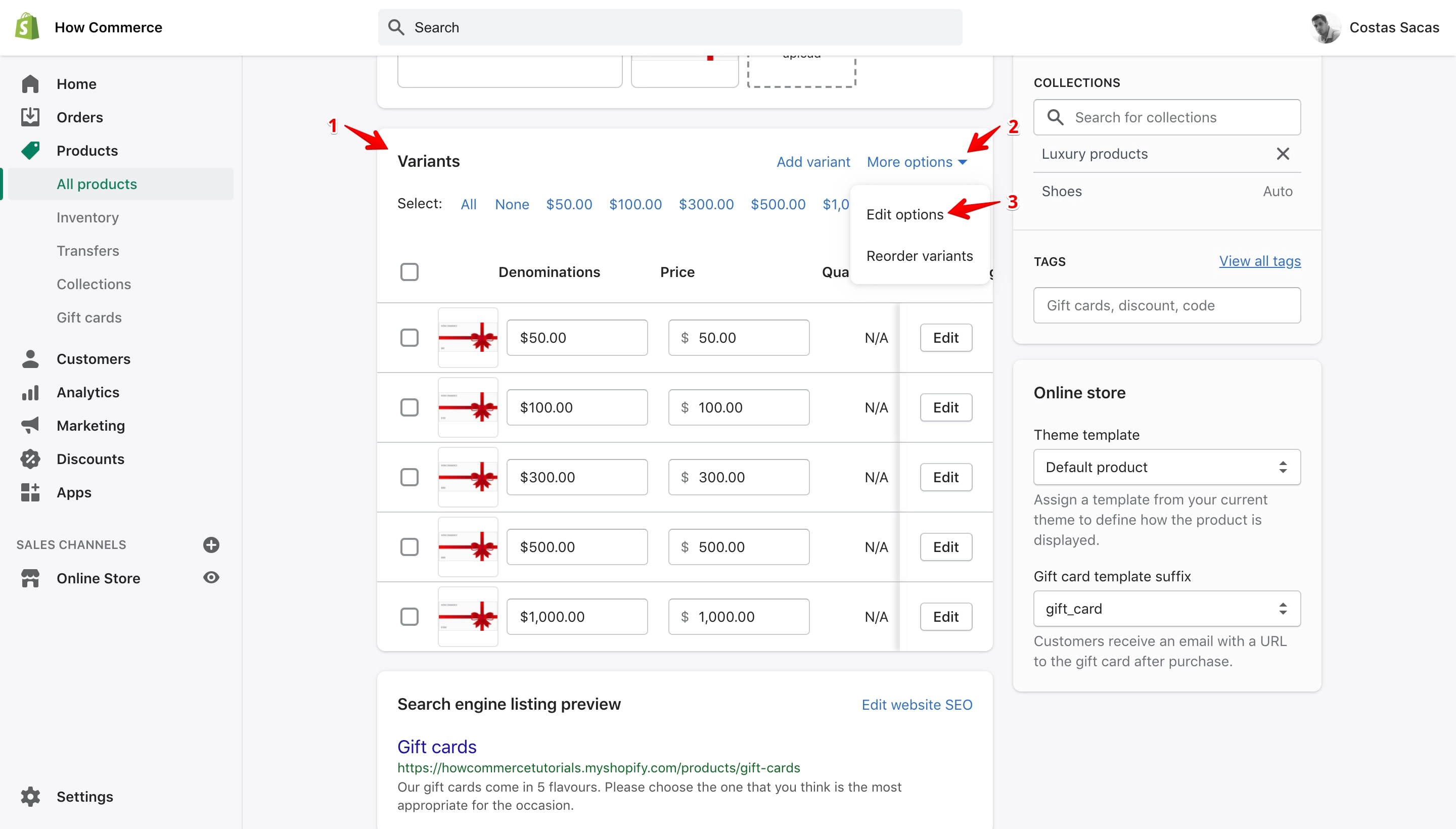Screen dimensions: 1456x829
Task: Focus the top Search field
Action: 670,27
